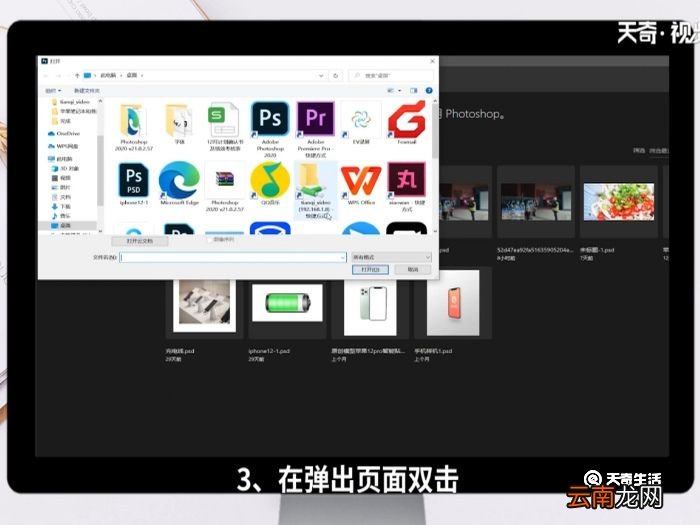700x525 pixels.
Task: Click the 新建文件夹 new folder button
Action: tap(87, 91)
